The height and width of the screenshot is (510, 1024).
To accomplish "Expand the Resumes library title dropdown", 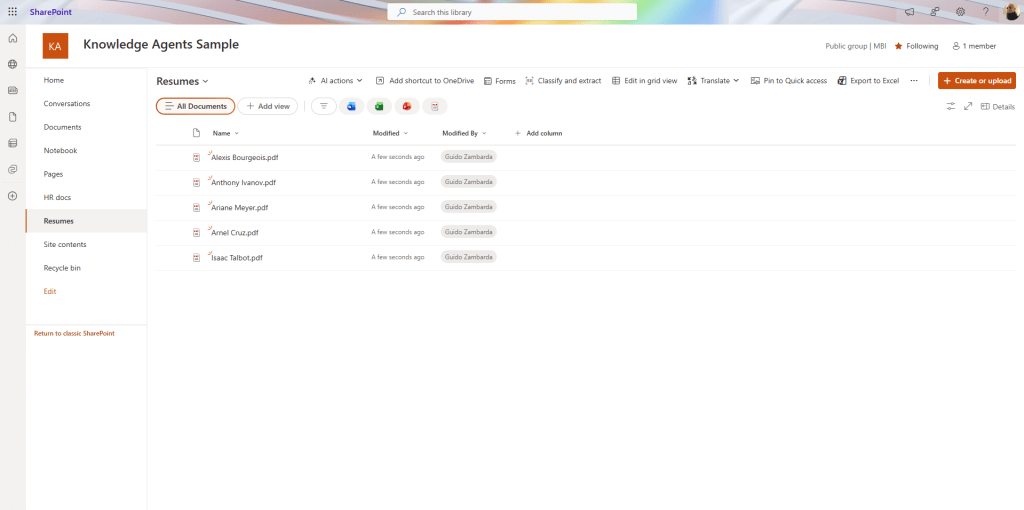I will pos(182,81).
